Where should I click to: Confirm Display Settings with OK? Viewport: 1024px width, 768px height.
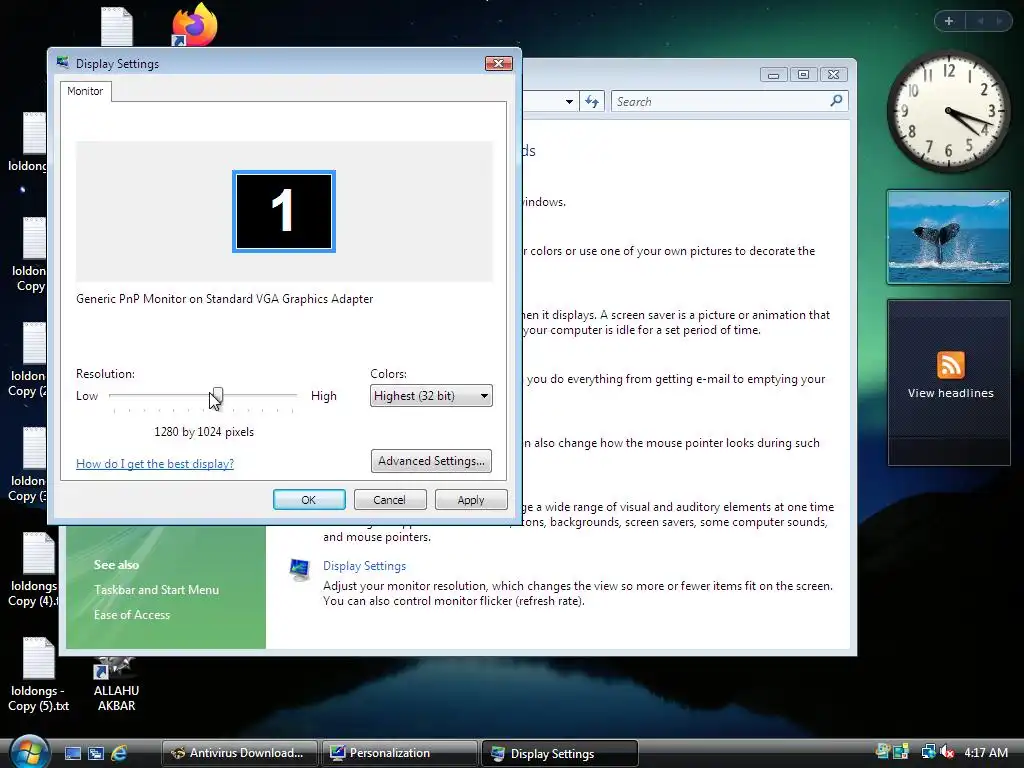pos(309,500)
